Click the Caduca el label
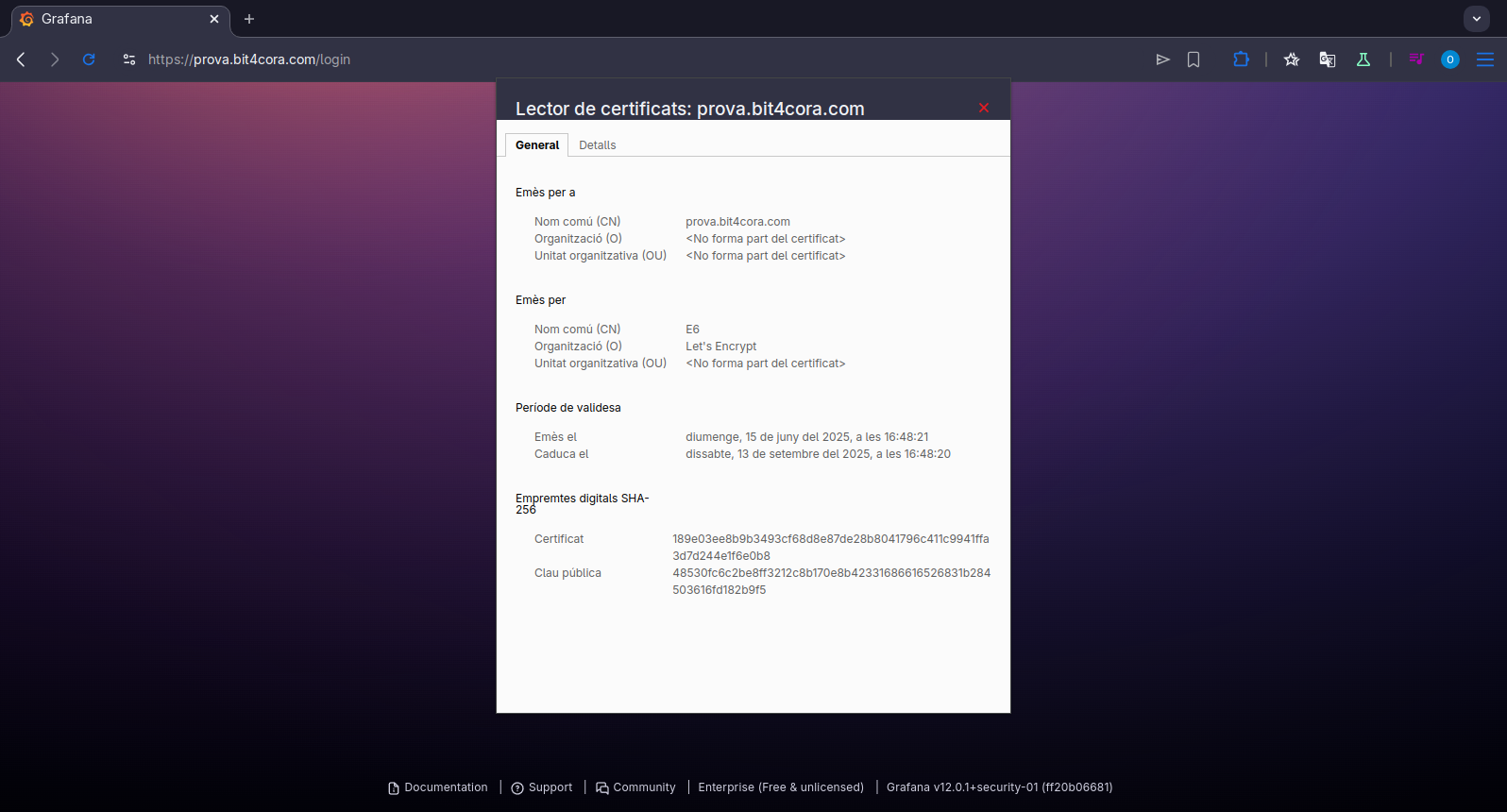This screenshot has height=812, width=1507. tap(562, 454)
